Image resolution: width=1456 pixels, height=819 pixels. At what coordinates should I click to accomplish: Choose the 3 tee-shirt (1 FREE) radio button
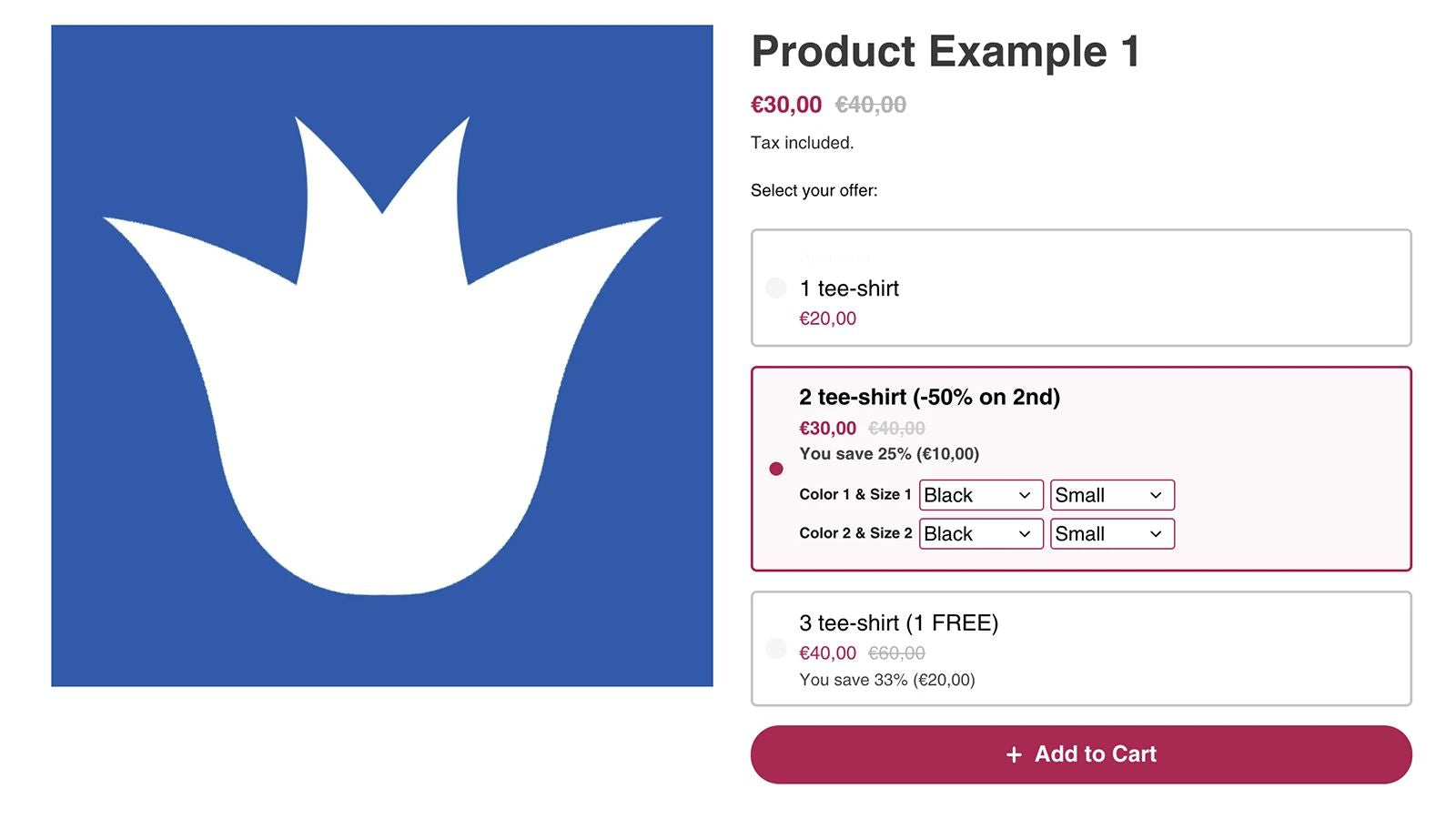click(x=776, y=649)
